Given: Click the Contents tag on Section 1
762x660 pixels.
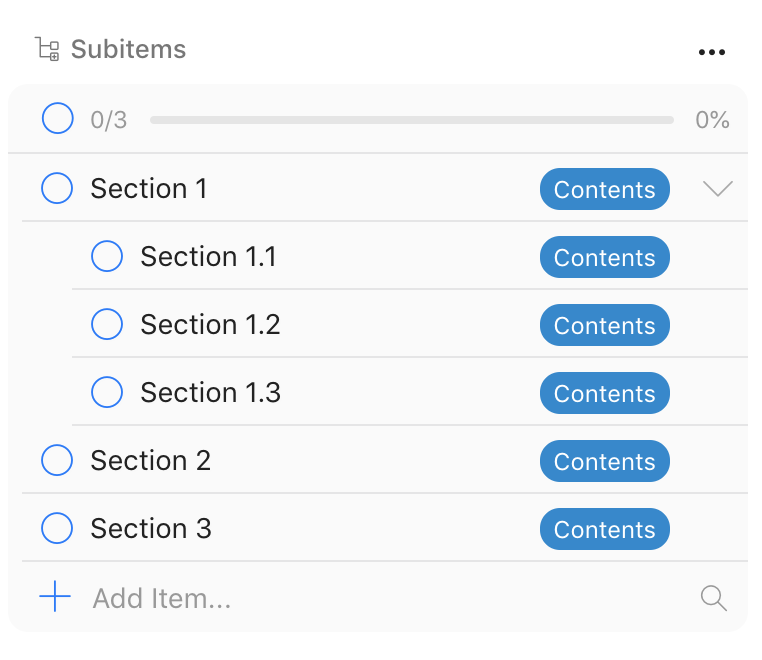Looking at the screenshot, I should click(x=605, y=189).
